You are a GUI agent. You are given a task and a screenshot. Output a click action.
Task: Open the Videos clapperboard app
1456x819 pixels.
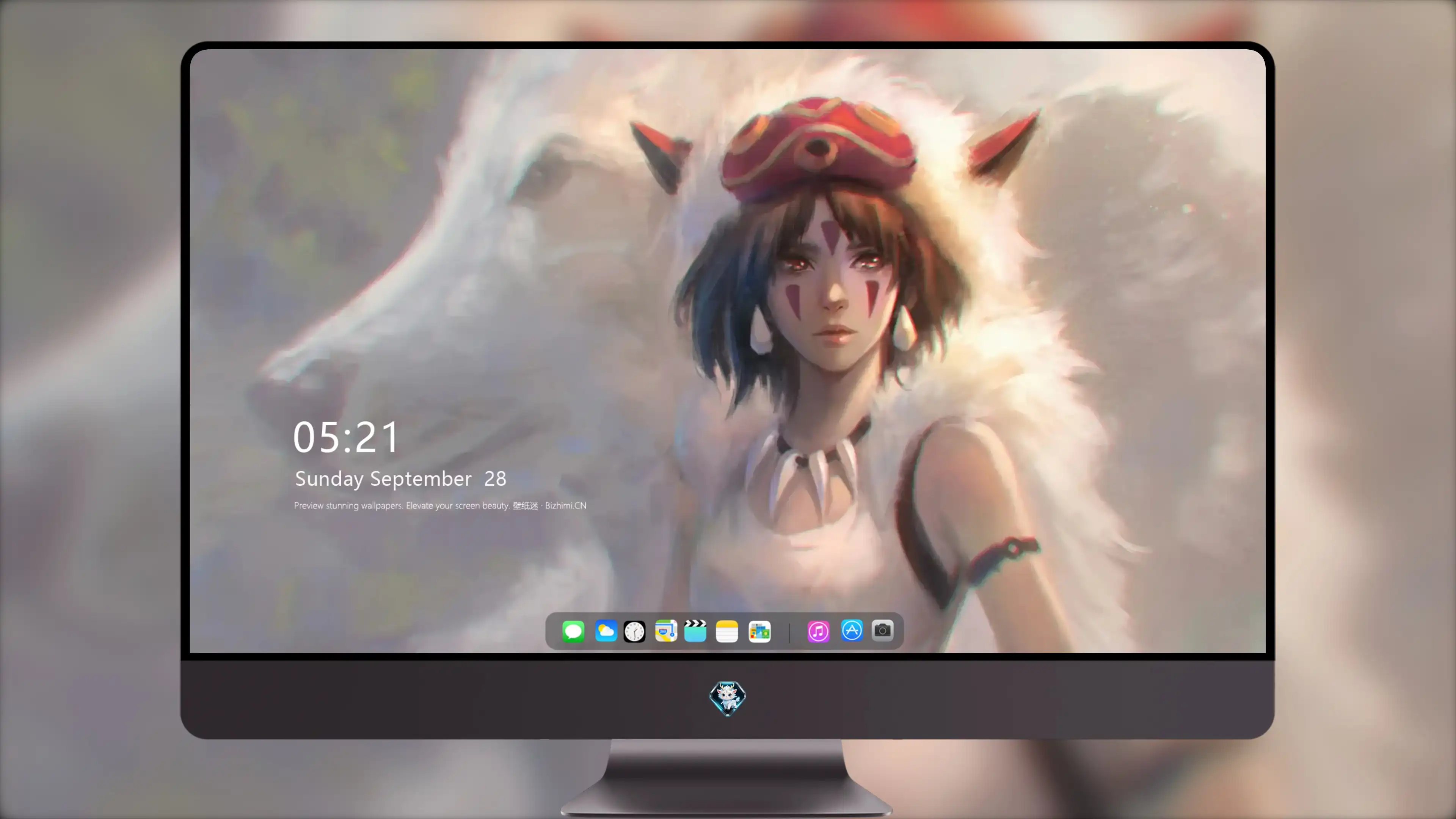click(695, 631)
